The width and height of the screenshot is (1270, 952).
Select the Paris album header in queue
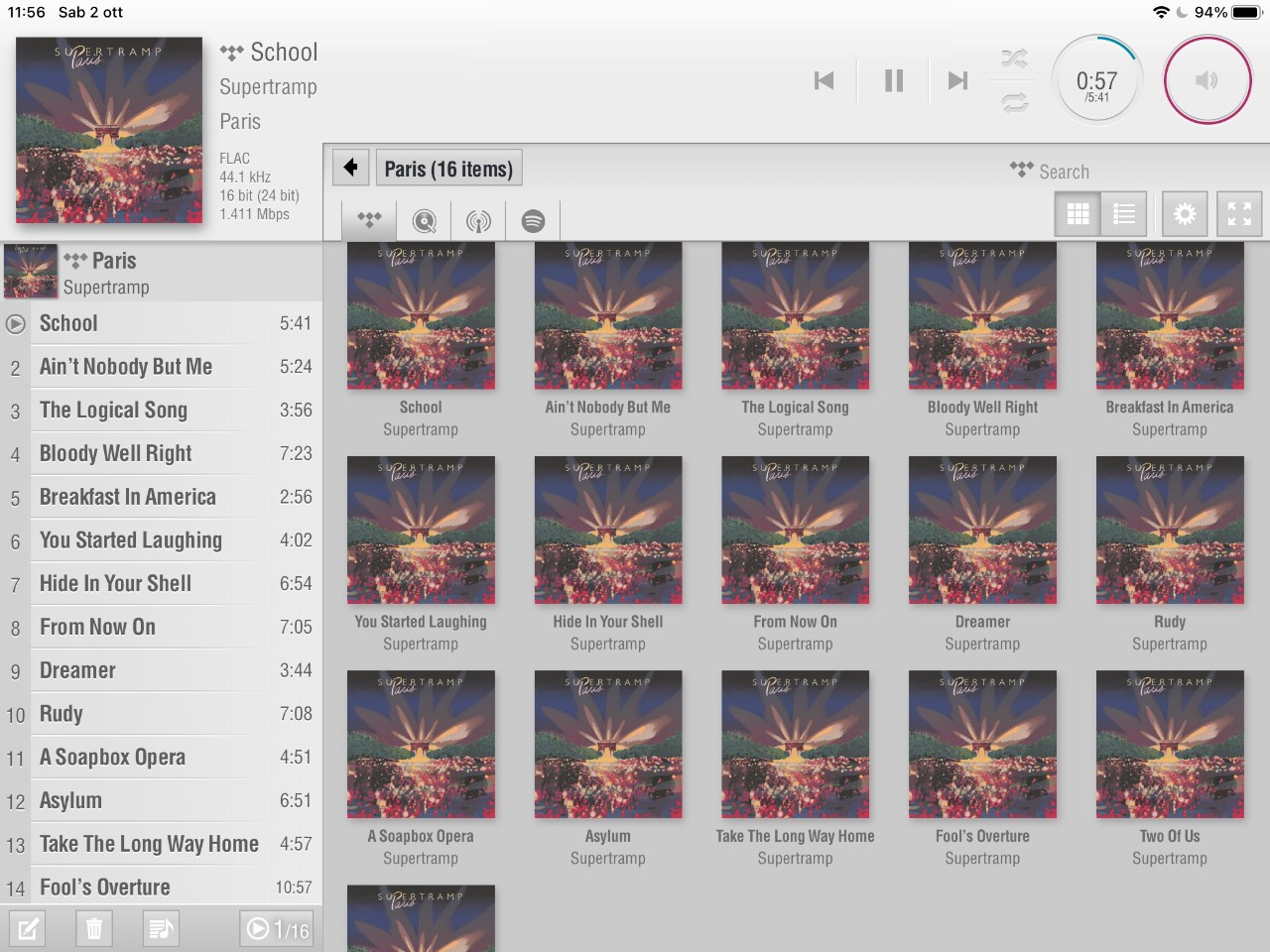(161, 273)
